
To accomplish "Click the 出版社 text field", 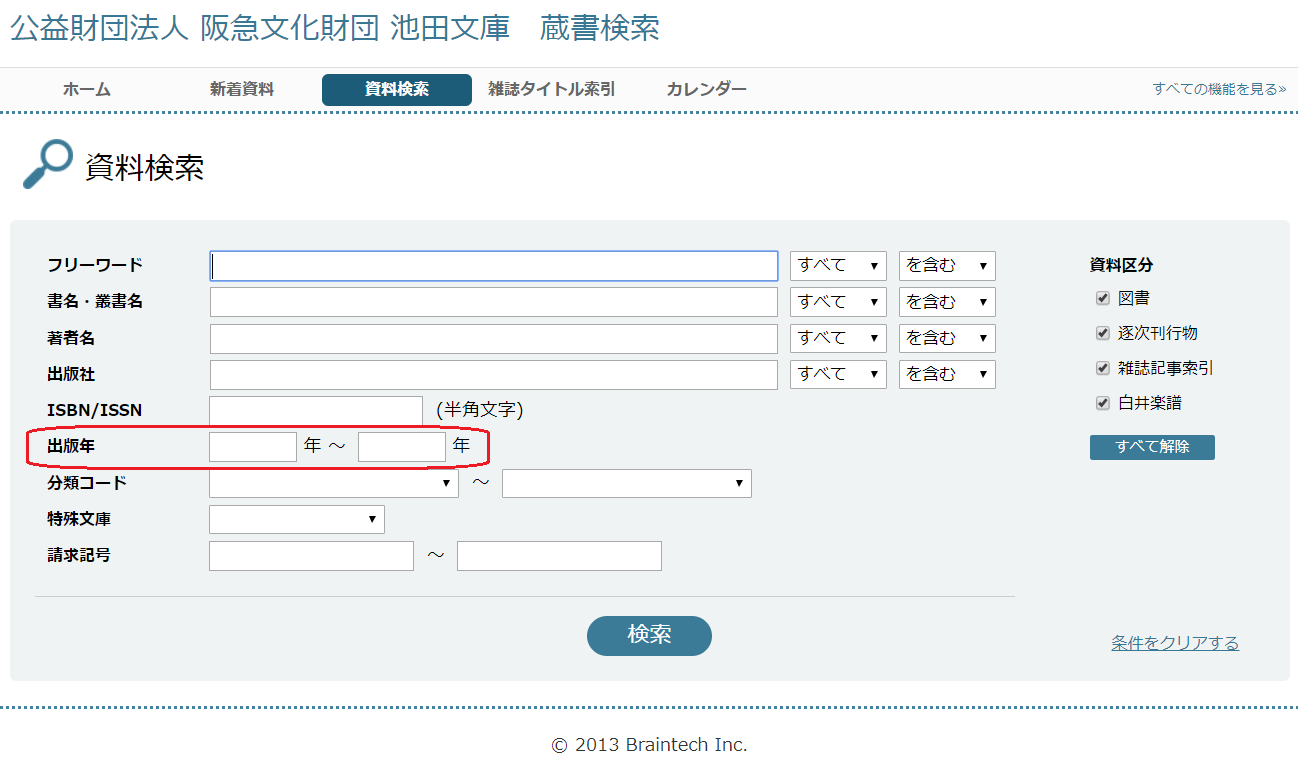I will pos(494,374).
